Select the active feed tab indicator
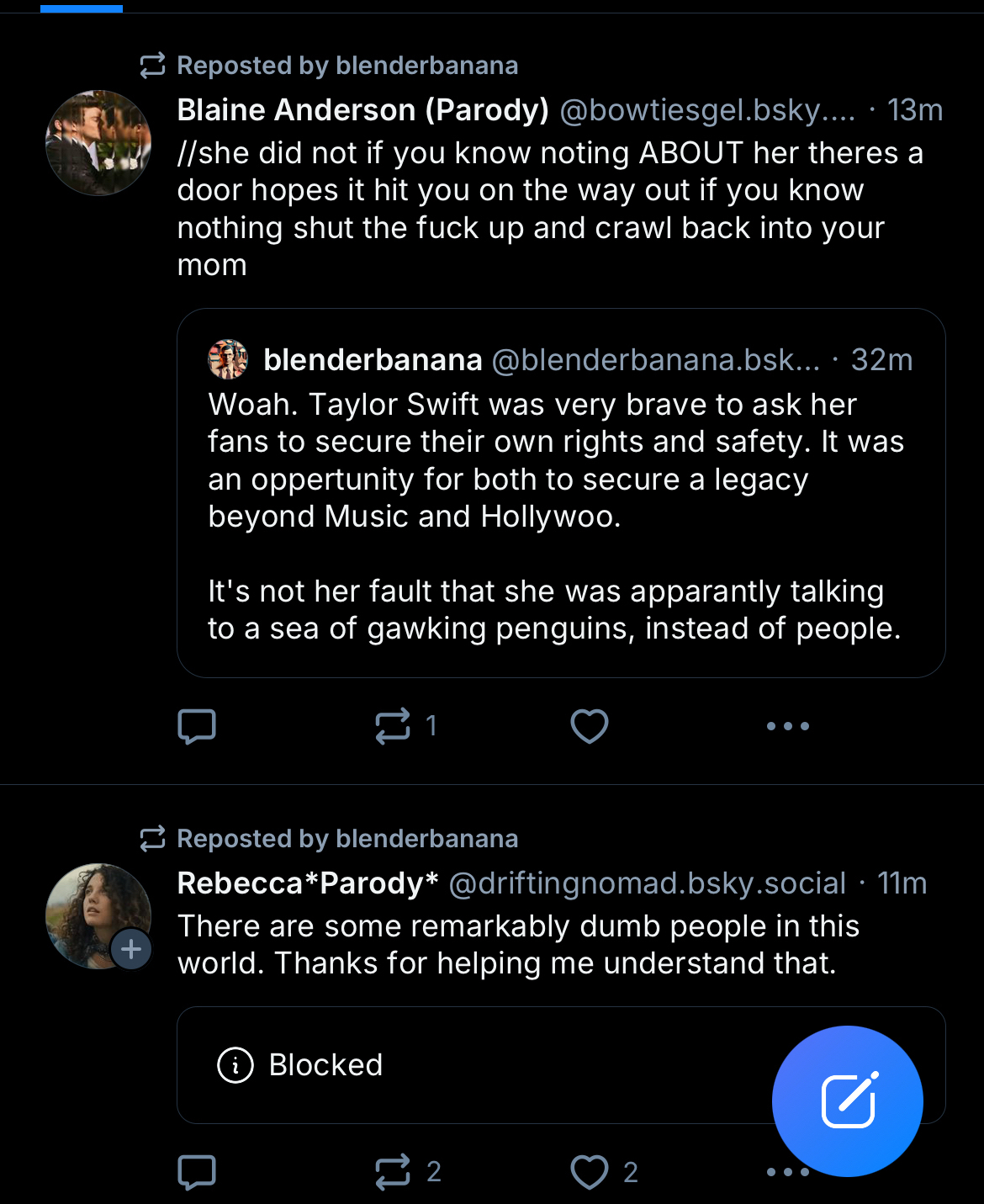984x1204 pixels. (x=82, y=8)
